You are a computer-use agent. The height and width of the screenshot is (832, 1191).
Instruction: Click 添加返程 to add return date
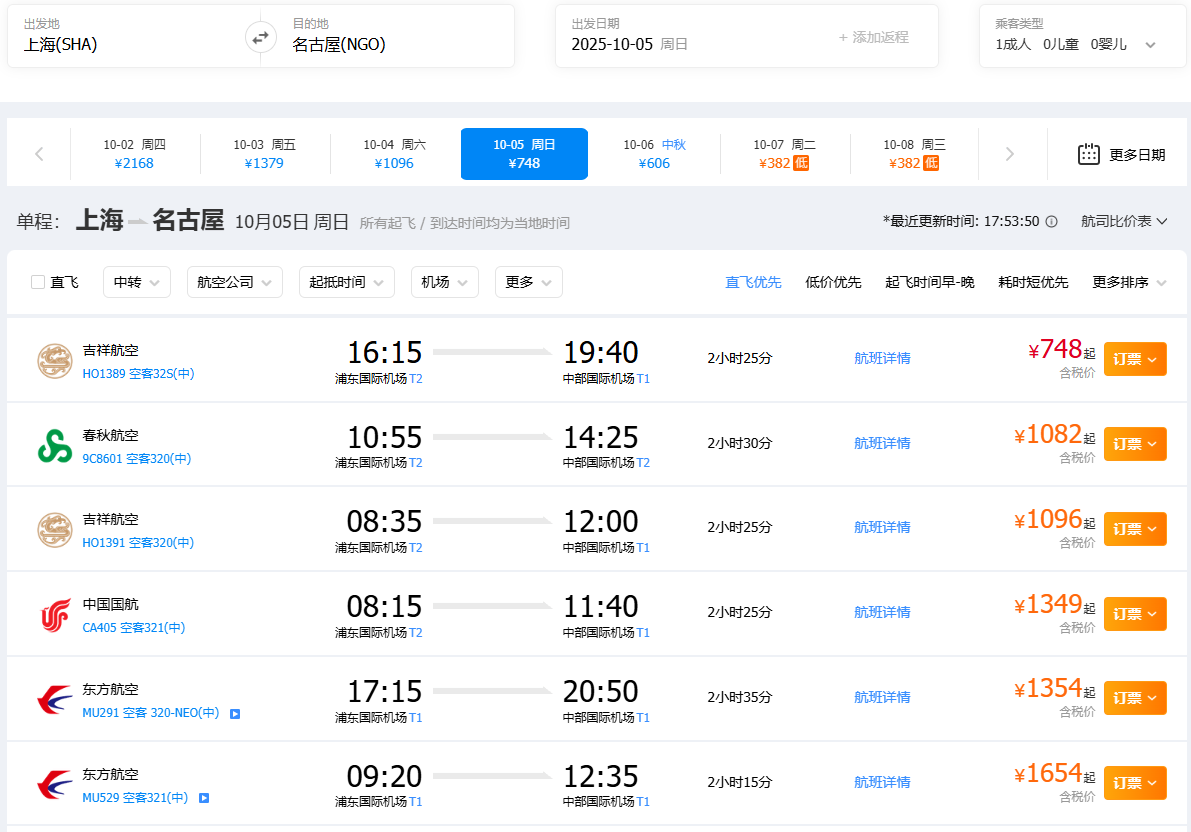tap(873, 37)
